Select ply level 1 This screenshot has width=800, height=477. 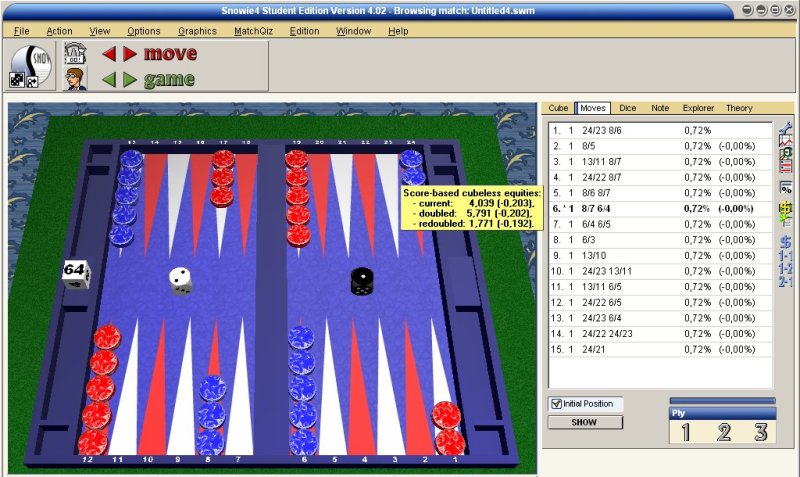coord(686,432)
